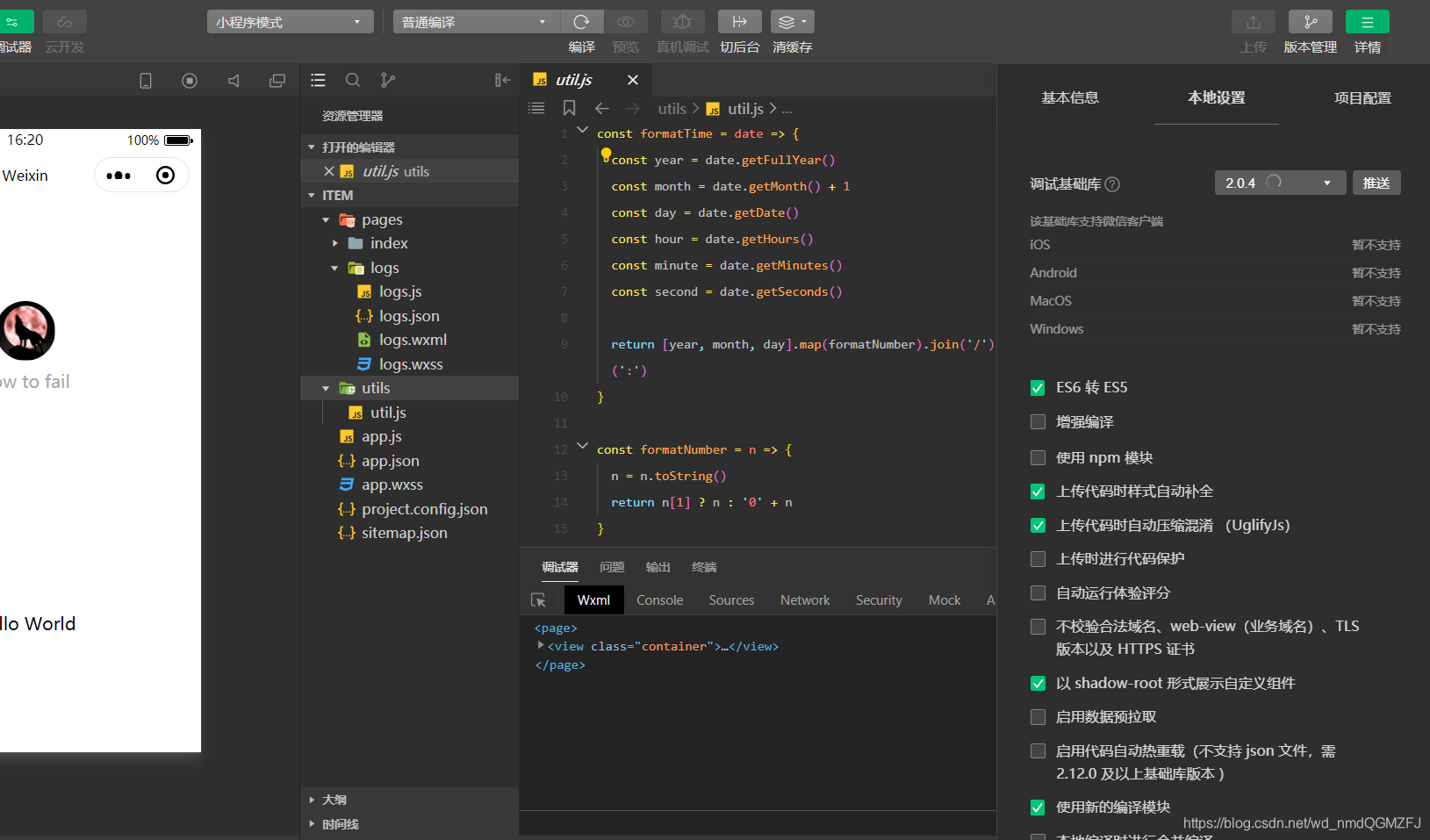Click the detach simulator window icon
The image size is (1430, 840).
pyautogui.click(x=277, y=81)
